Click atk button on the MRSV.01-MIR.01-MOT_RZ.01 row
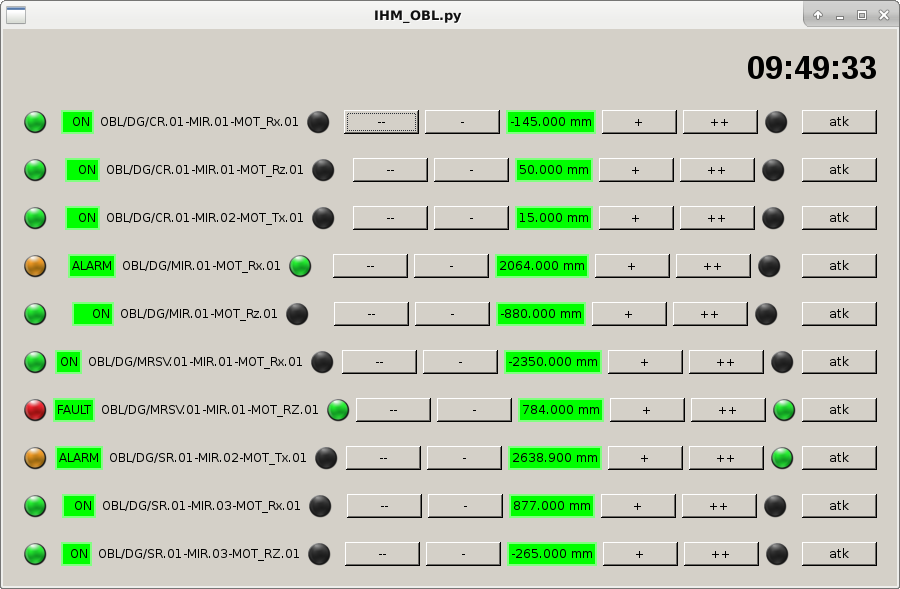This screenshot has width=900, height=589. tap(839, 410)
